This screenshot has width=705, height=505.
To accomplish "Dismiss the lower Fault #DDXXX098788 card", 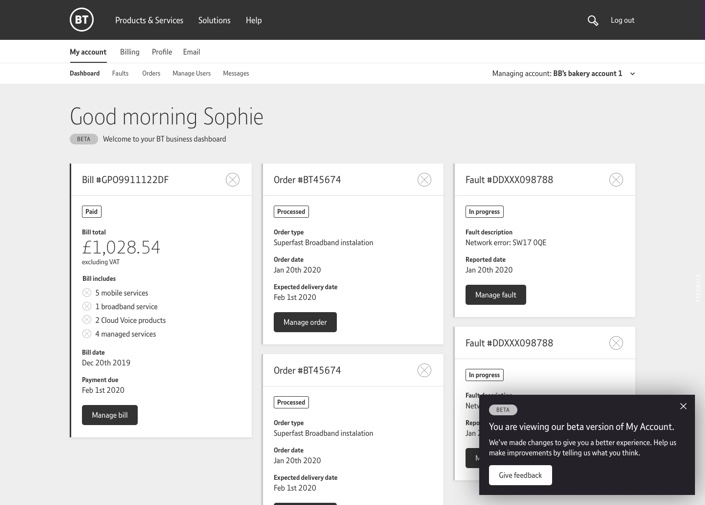I will [x=616, y=343].
